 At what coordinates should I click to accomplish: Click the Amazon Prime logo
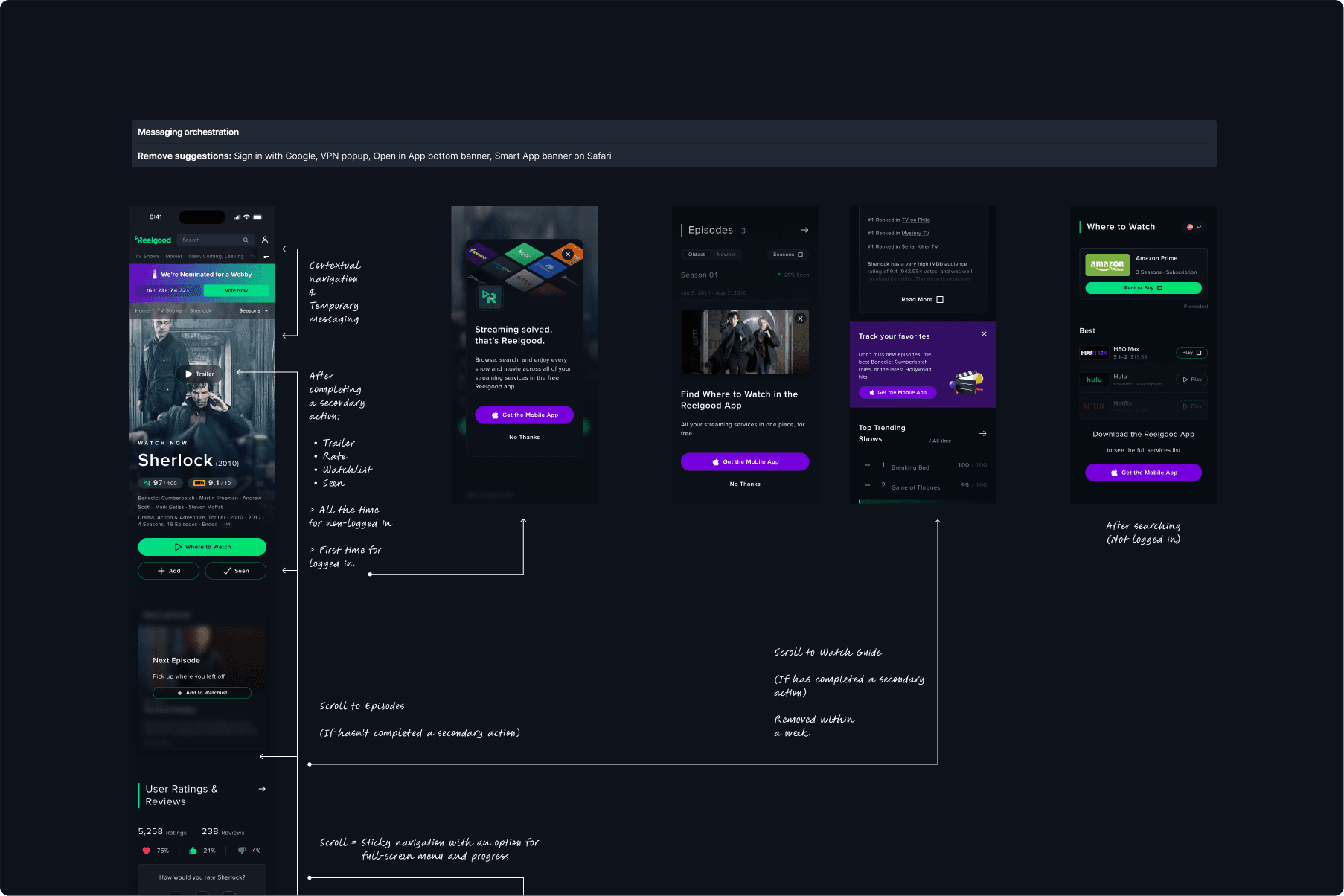[x=1107, y=265]
